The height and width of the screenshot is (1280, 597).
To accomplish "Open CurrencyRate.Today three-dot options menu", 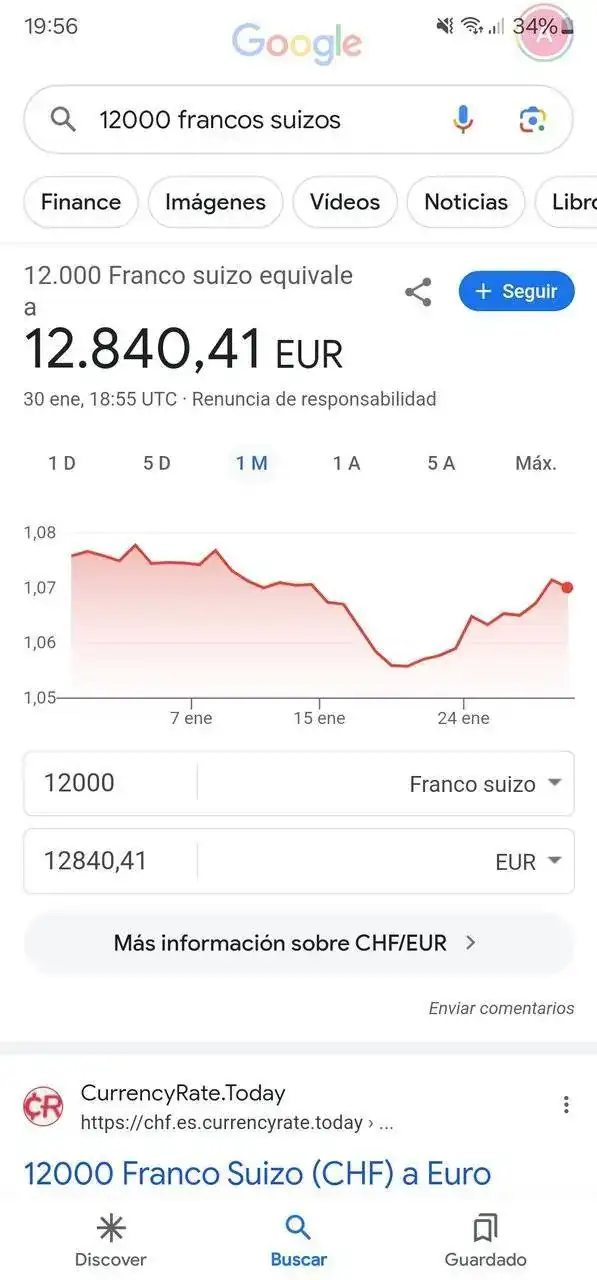I will [x=566, y=1105].
